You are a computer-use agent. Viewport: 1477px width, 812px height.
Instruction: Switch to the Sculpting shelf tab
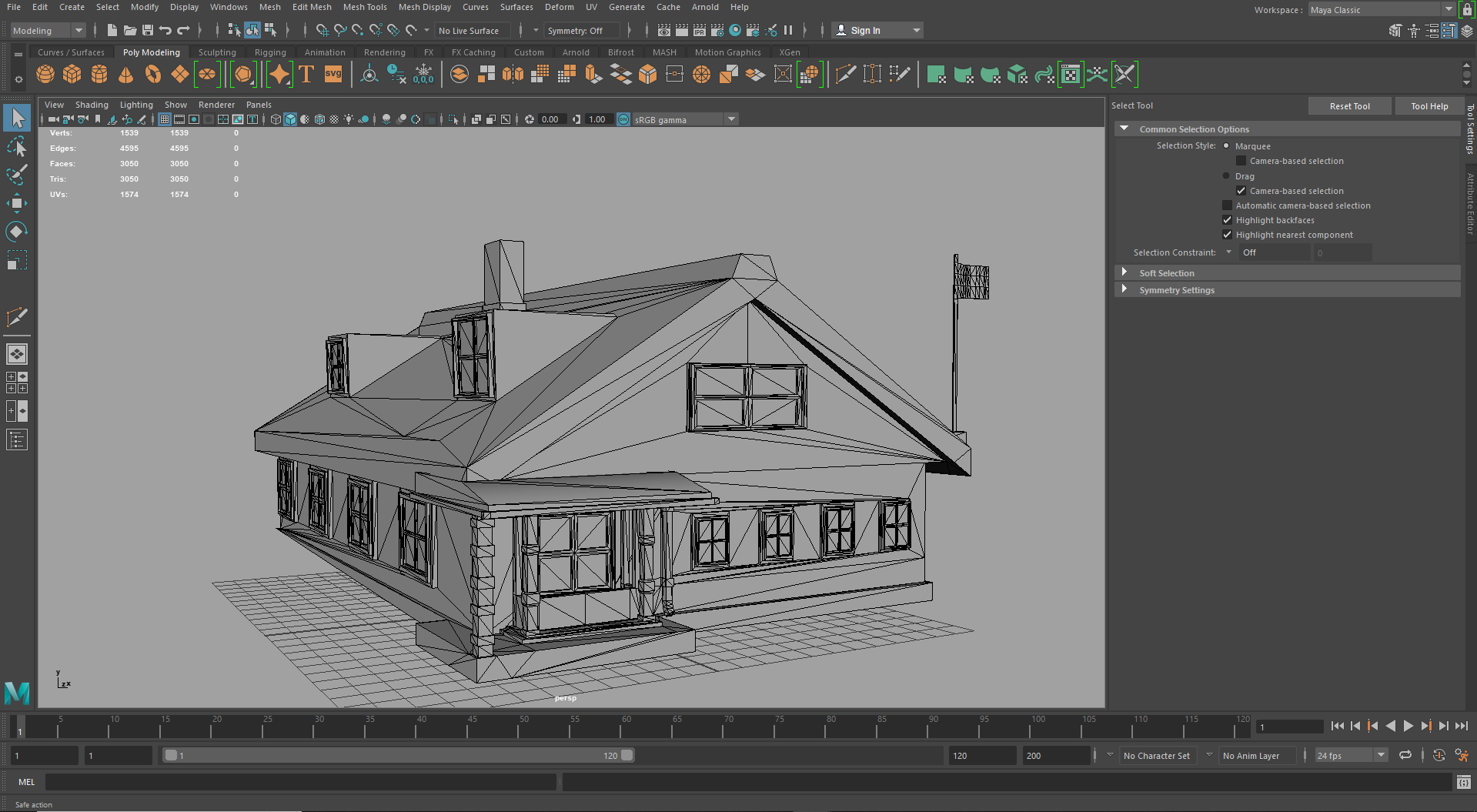pos(216,52)
